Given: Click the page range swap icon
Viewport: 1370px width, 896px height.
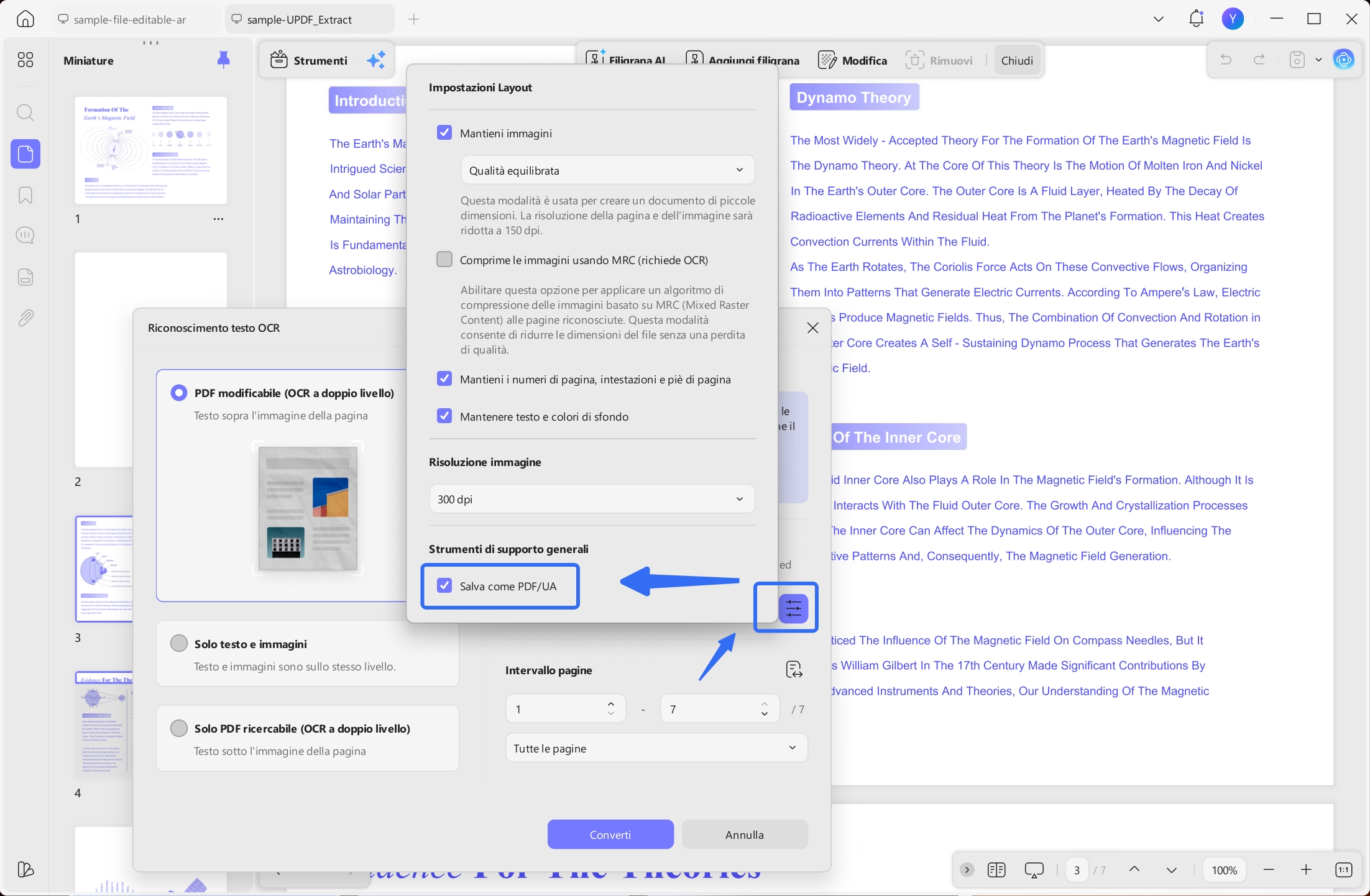Looking at the screenshot, I should tap(794, 670).
